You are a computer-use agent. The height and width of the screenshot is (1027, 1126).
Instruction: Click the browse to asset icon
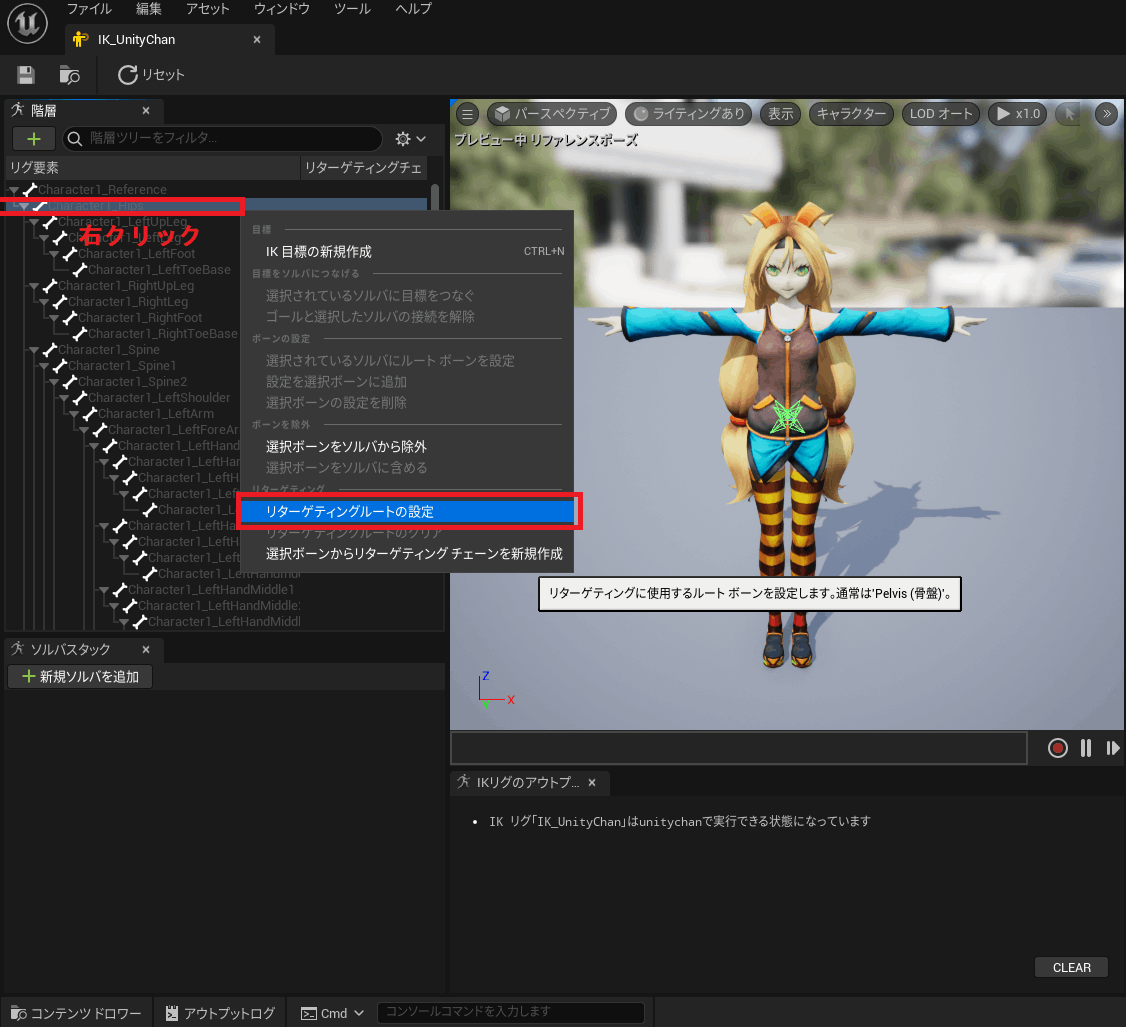70,75
